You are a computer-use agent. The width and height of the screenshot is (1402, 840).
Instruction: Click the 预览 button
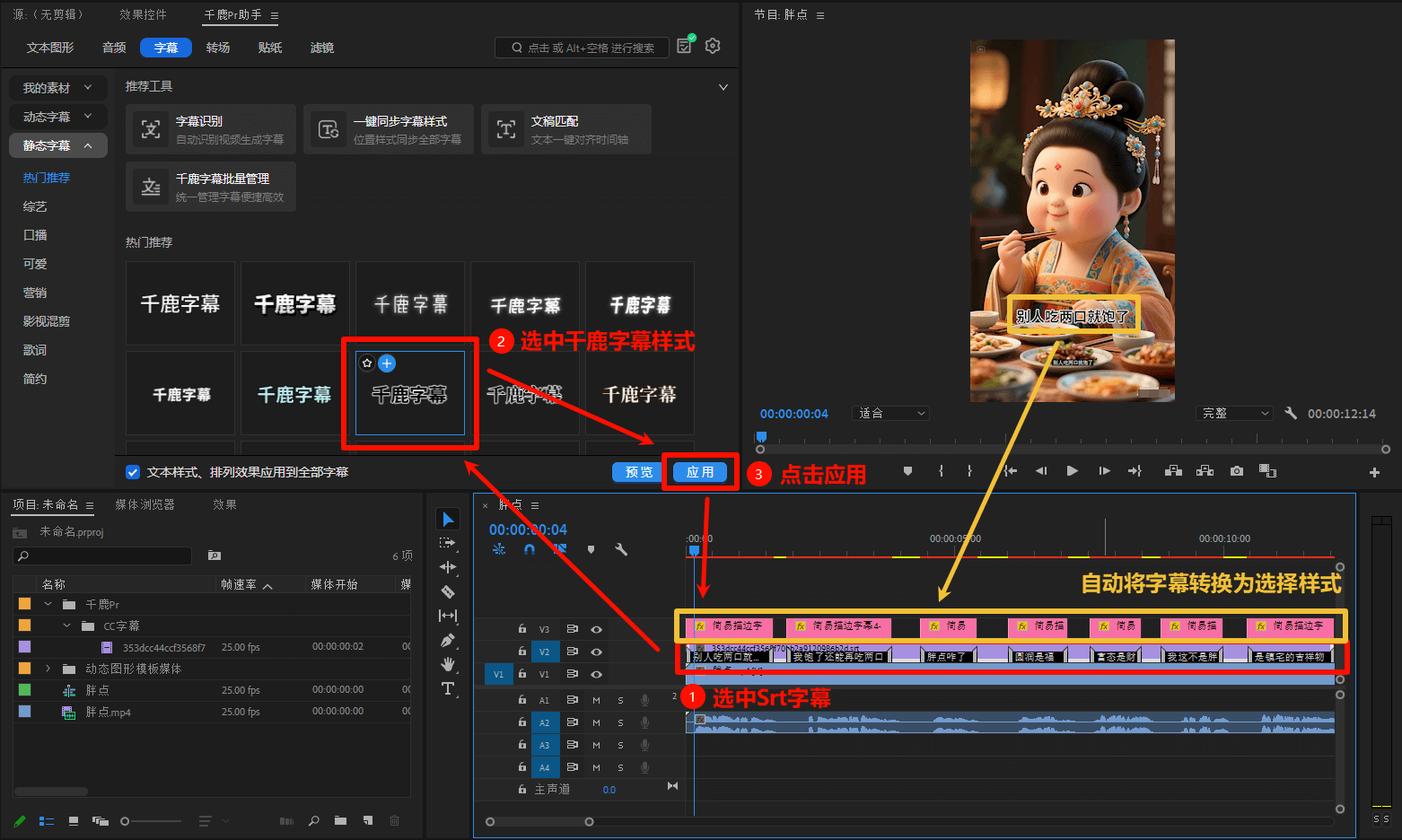point(638,472)
